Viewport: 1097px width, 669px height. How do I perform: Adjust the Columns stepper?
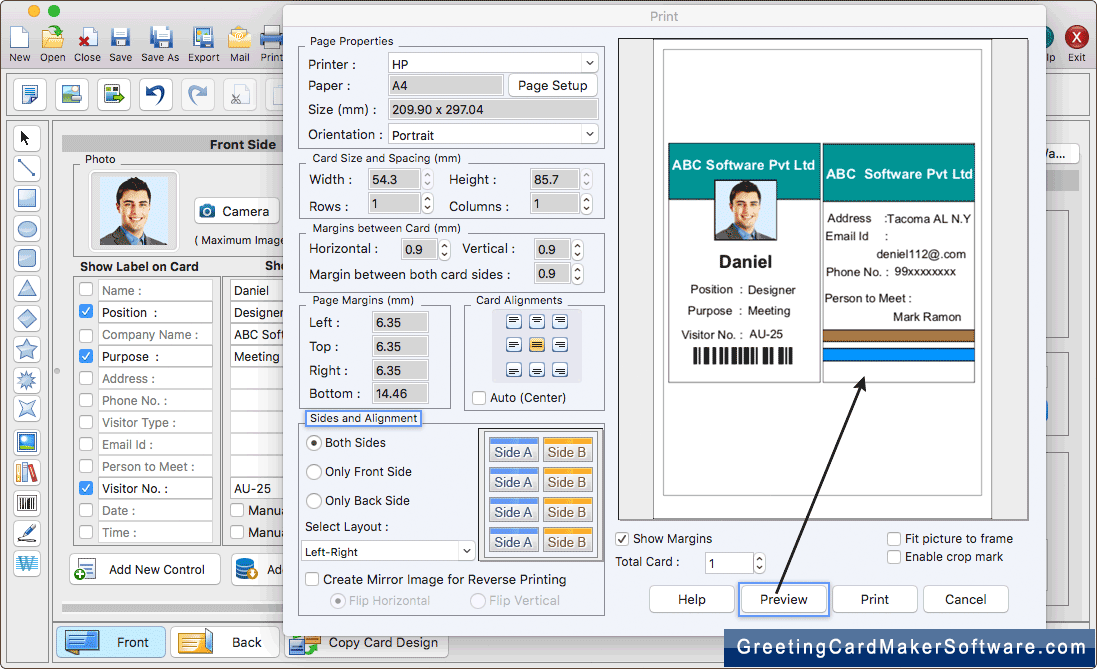[586, 204]
